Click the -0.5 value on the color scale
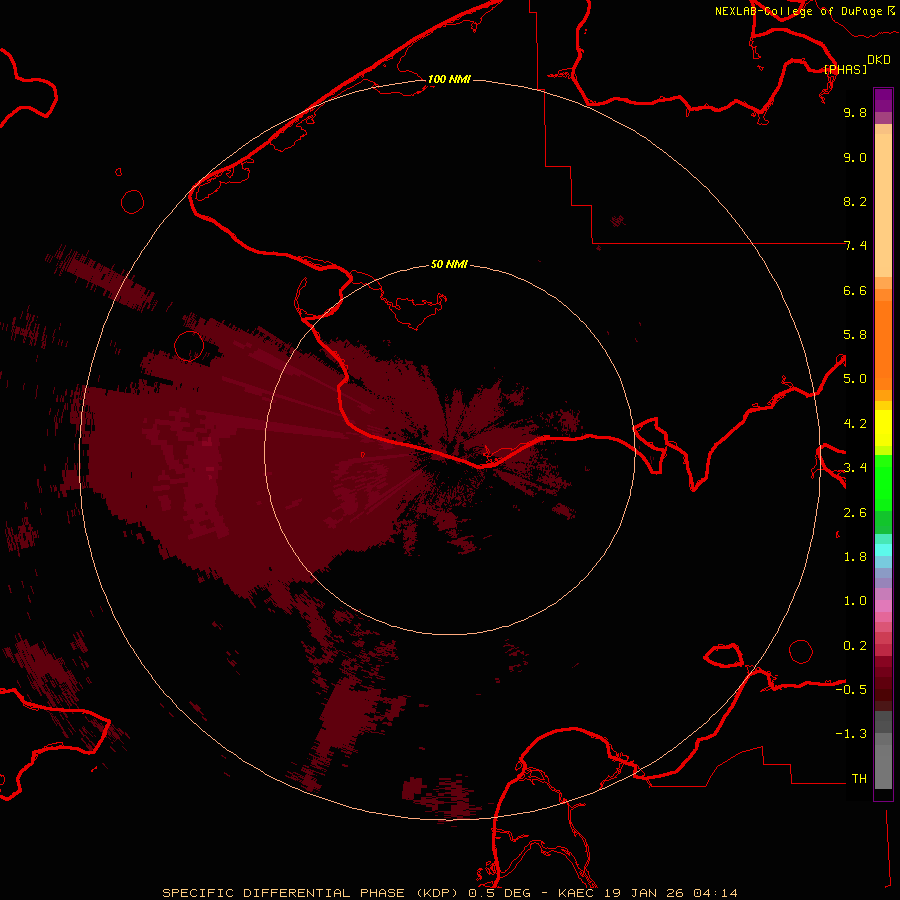This screenshot has width=900, height=900. pos(851,689)
